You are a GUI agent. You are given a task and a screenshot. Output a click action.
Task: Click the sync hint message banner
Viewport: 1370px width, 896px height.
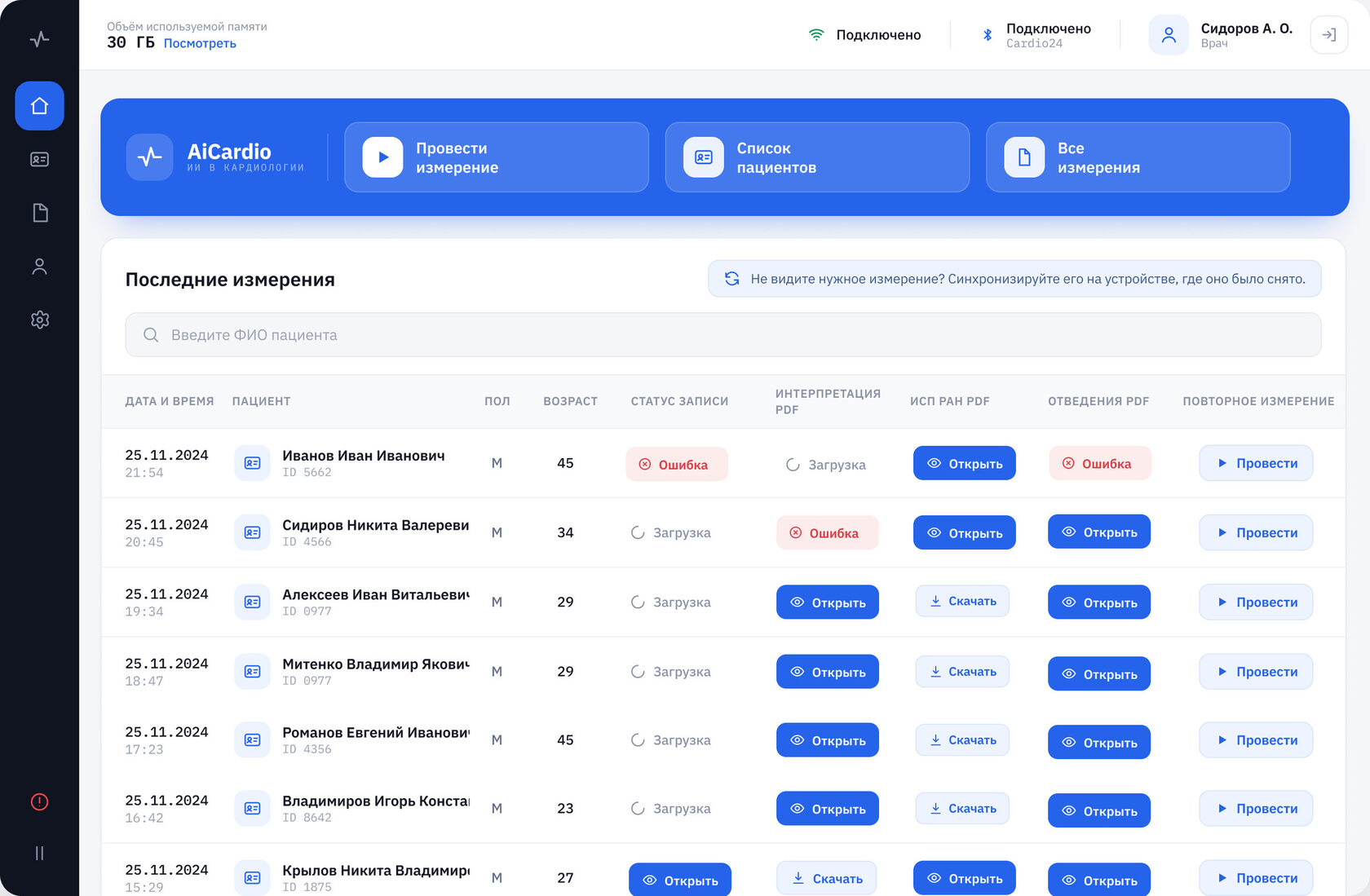click(x=1014, y=279)
